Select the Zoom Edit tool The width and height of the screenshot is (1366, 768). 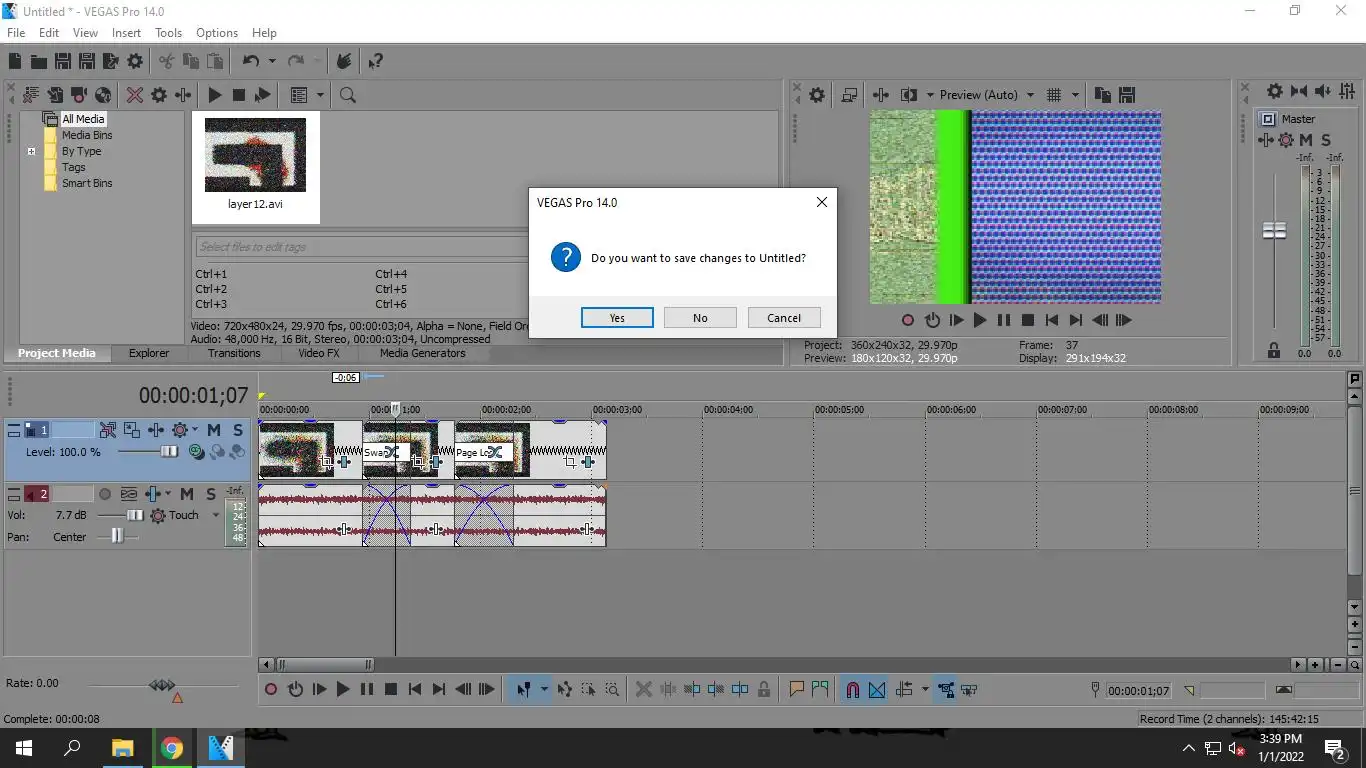point(612,689)
